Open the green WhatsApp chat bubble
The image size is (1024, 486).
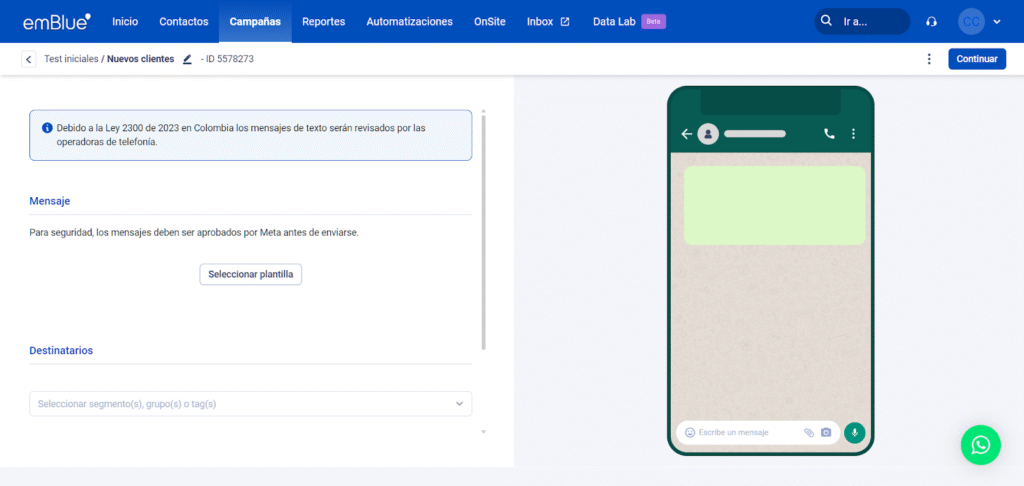tap(980, 445)
